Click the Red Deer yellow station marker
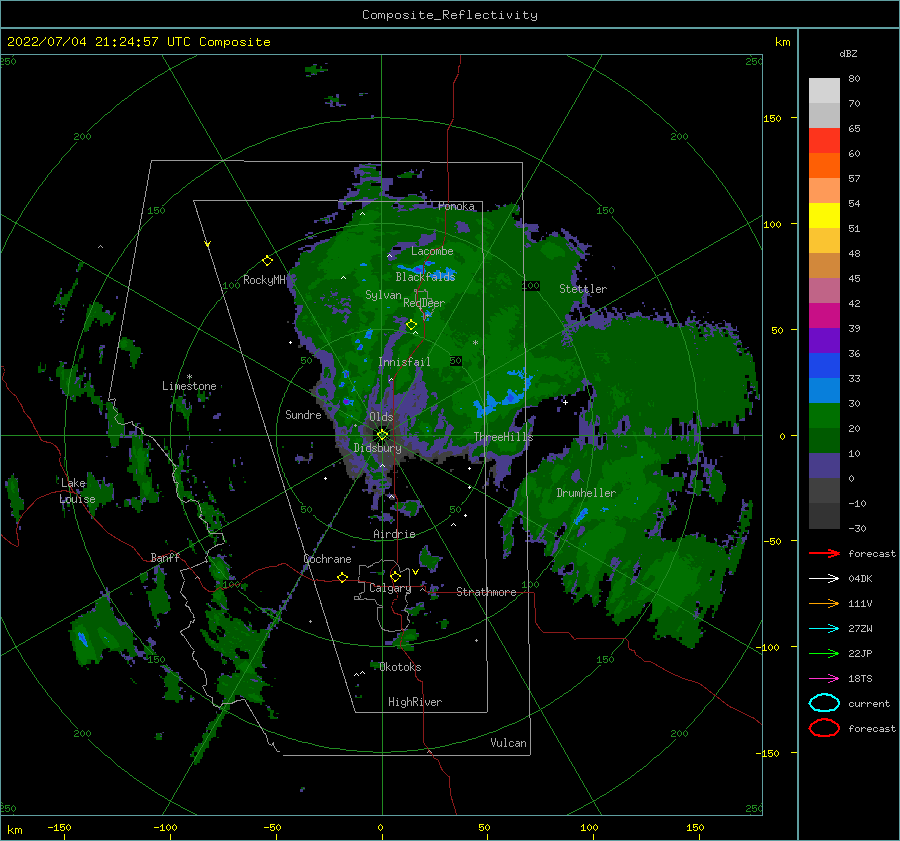Image resolution: width=900 pixels, height=841 pixels. 411,325
